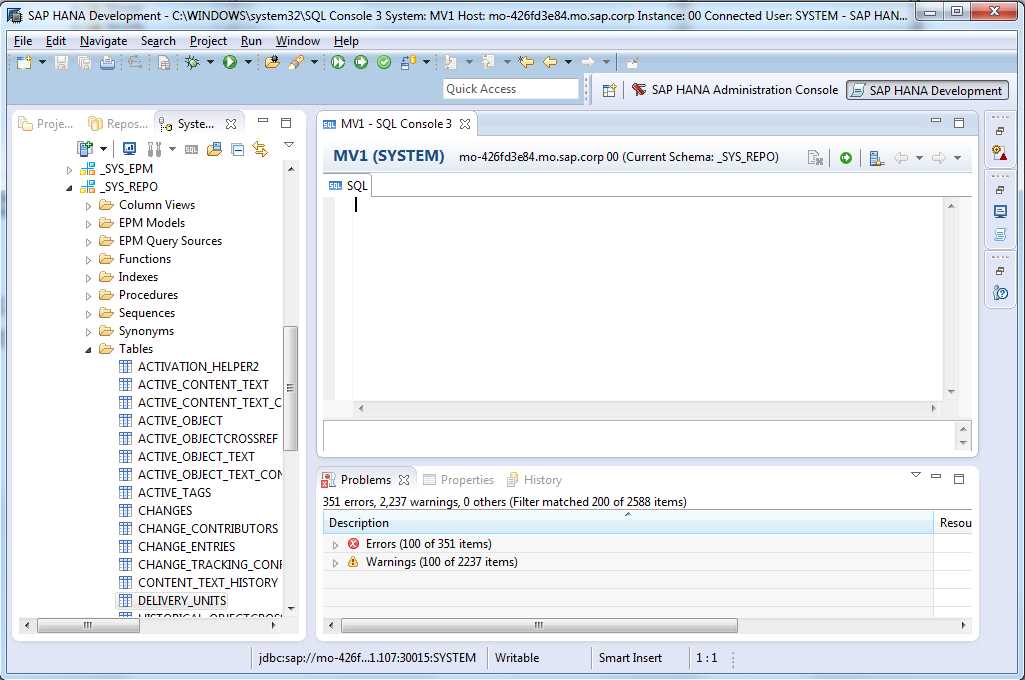Image resolution: width=1025 pixels, height=680 pixels.
Task: Switch to the Properties tab
Action: [458, 479]
